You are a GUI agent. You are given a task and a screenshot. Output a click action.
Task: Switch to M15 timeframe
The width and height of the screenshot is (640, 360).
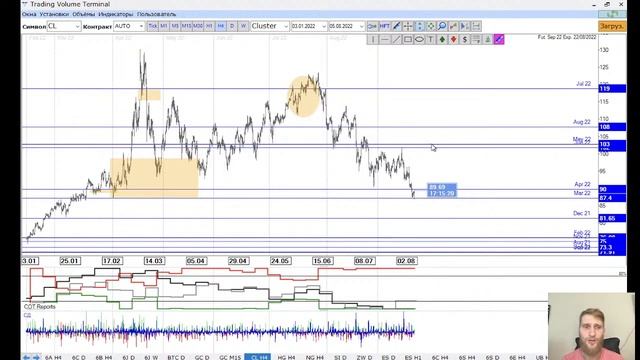click(187, 26)
